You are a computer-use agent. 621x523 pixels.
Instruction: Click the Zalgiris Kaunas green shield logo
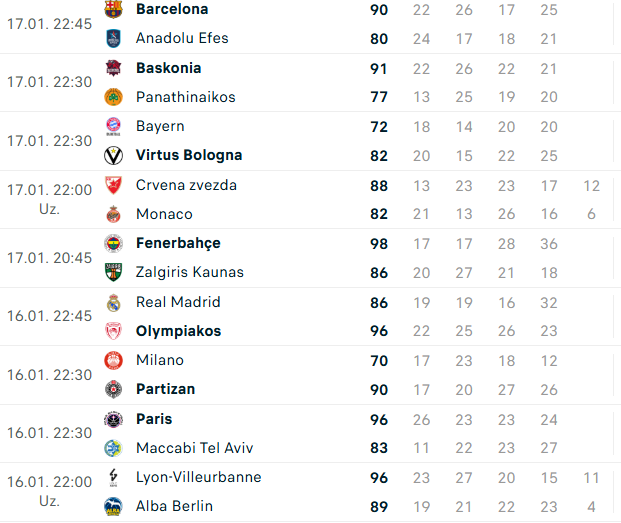[113, 272]
